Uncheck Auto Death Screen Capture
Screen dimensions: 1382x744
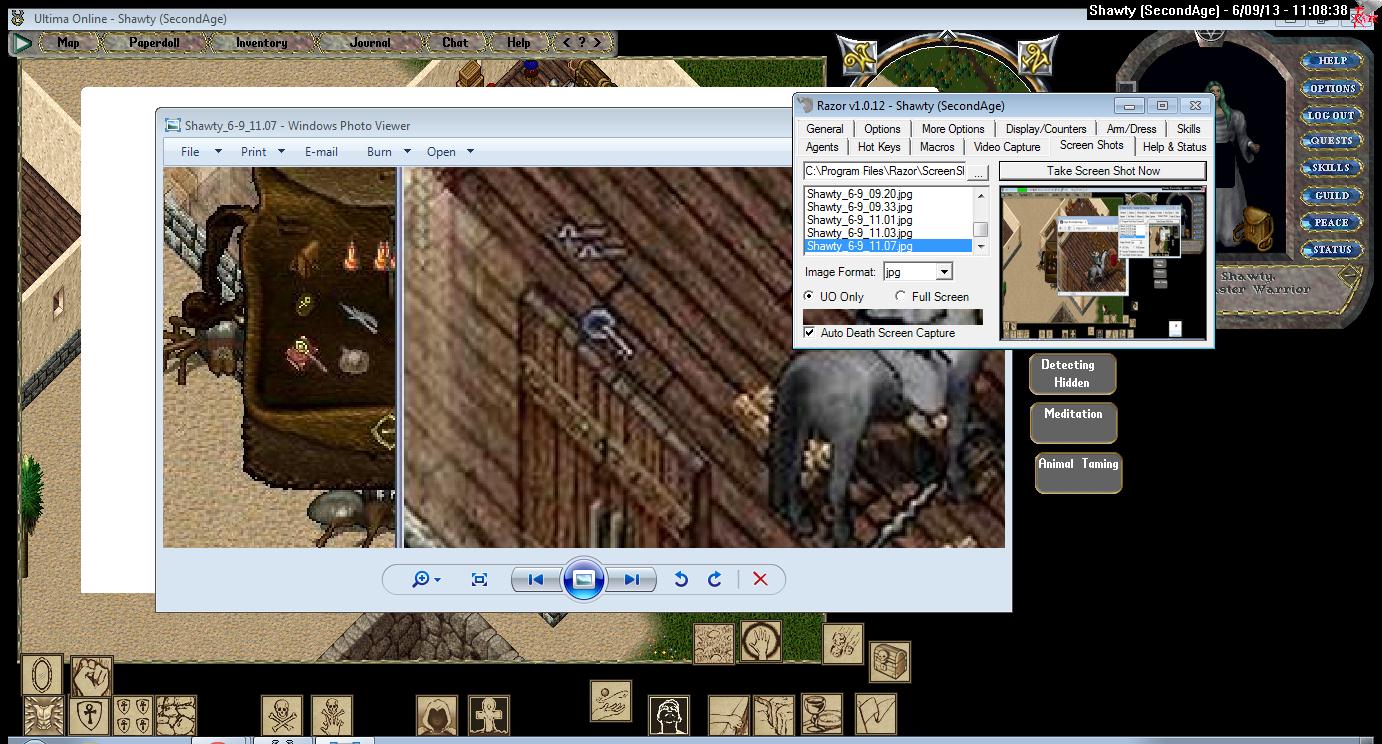click(x=810, y=333)
